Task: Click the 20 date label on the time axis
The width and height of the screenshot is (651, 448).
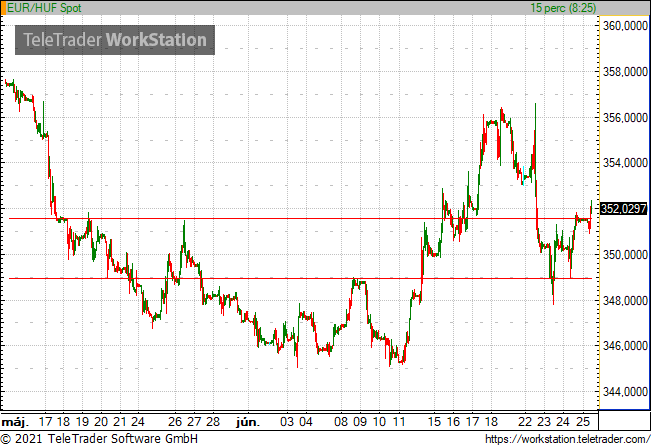Action: click(x=101, y=422)
